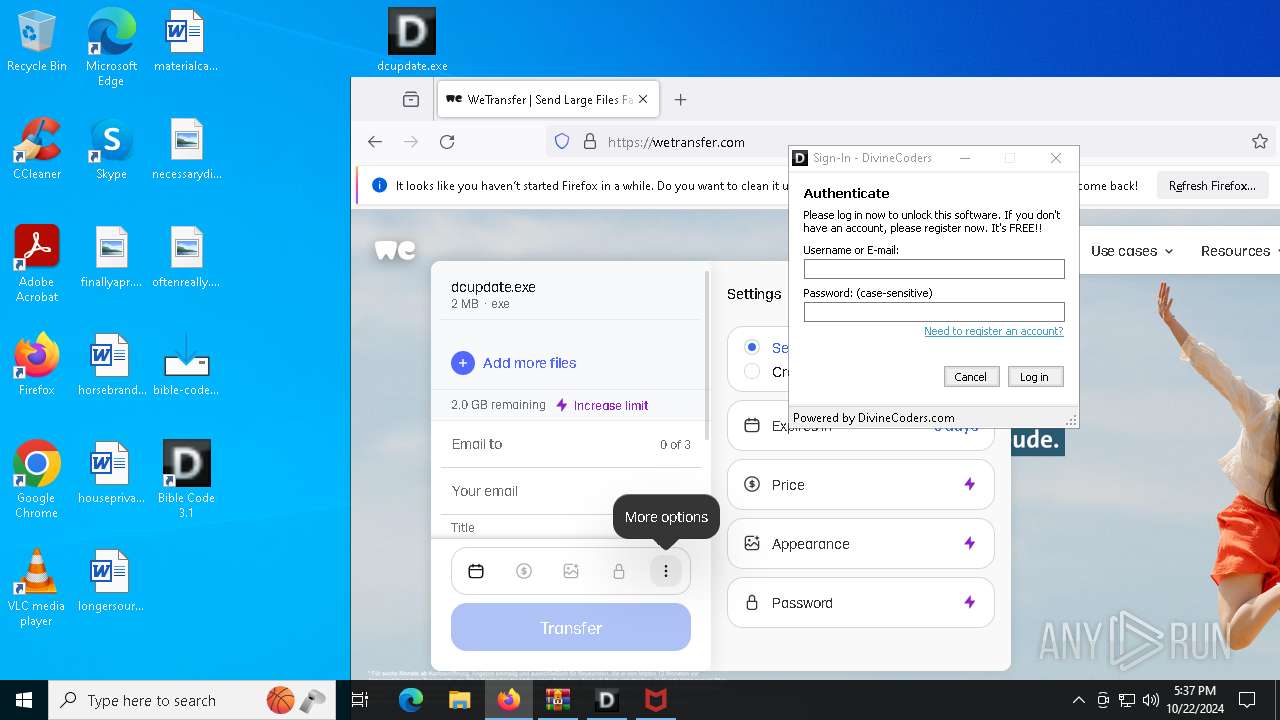
Task: Close the WeTransfer tab
Action: [643, 99]
